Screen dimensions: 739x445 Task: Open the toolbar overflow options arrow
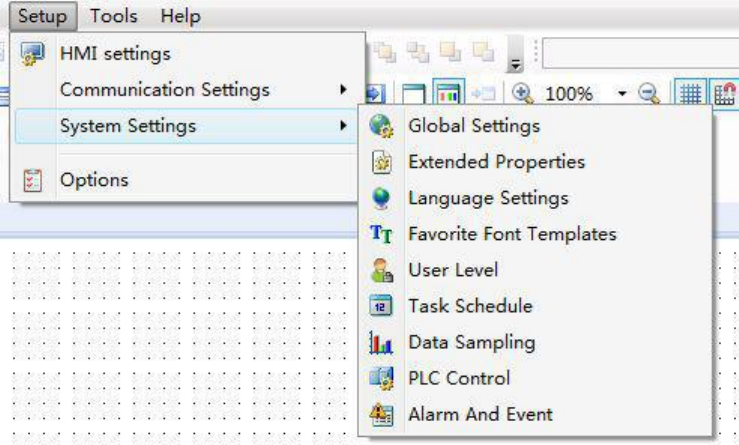[x=516, y=55]
